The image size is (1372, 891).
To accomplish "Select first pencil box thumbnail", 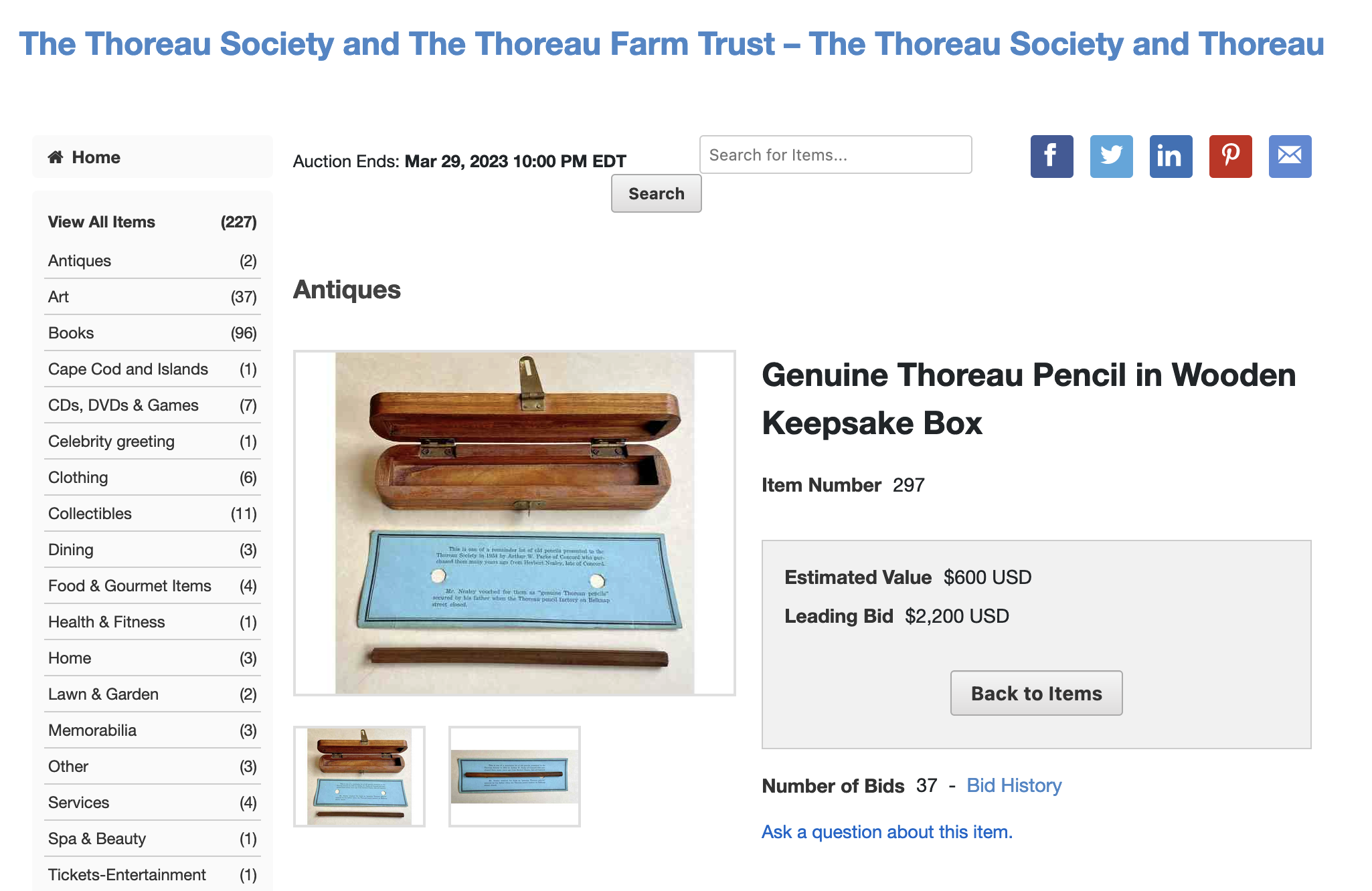I will pyautogui.click(x=359, y=776).
